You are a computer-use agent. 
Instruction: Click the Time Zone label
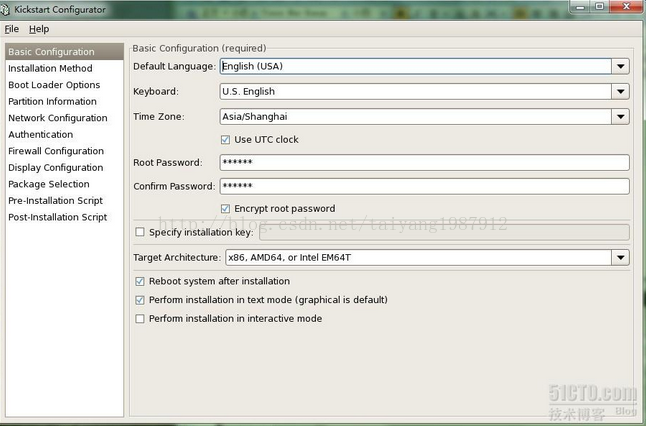159,117
